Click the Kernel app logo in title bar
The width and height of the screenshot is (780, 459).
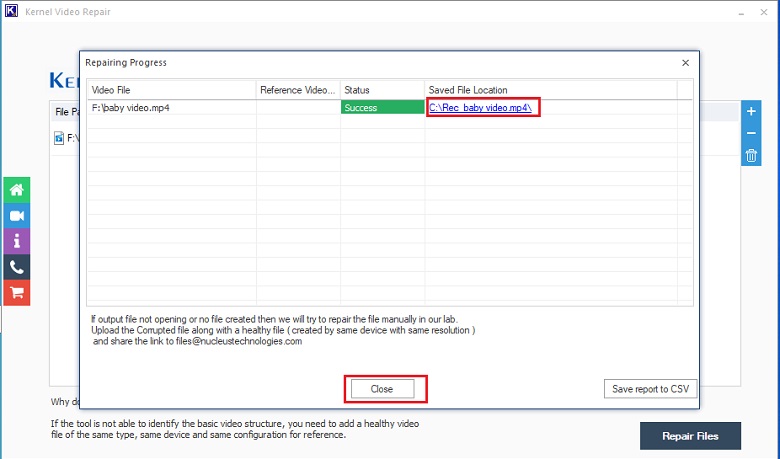pos(11,11)
